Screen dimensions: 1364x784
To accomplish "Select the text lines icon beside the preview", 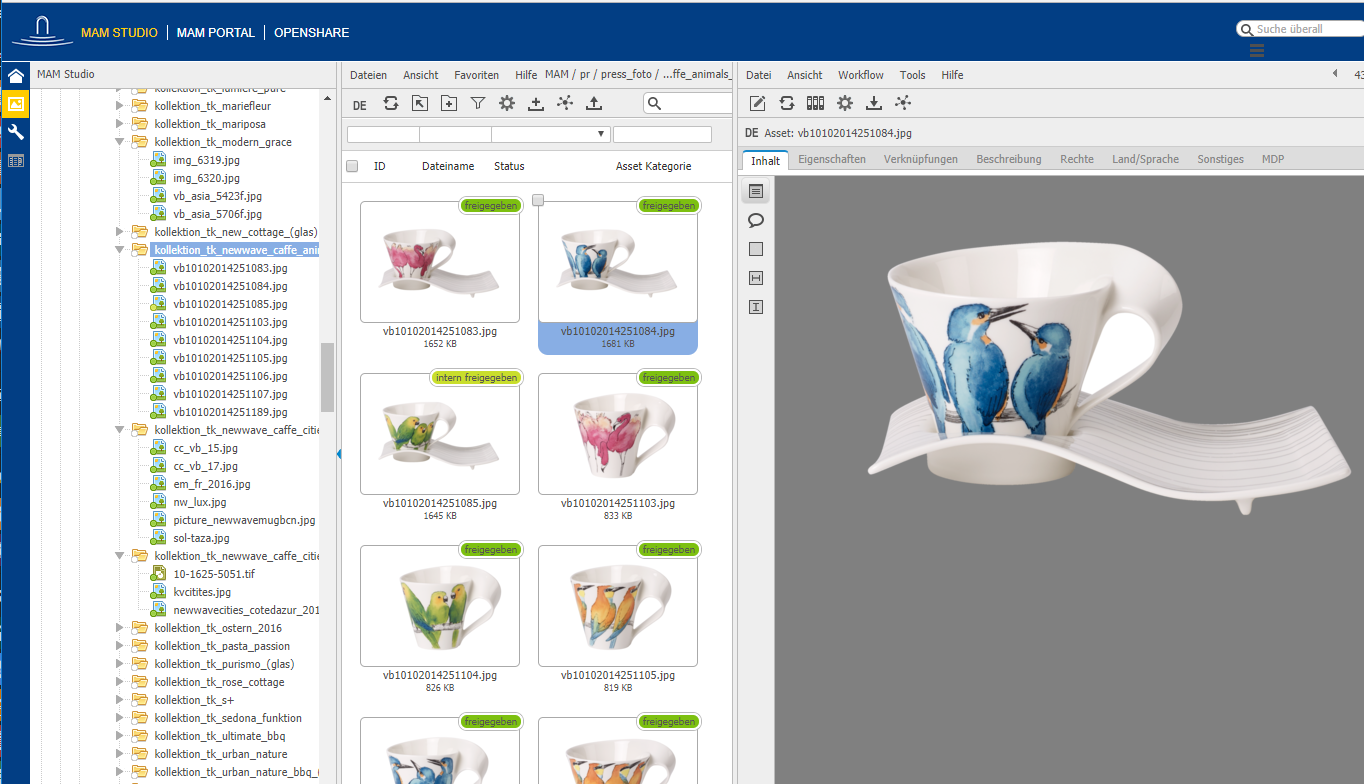I will [x=756, y=191].
